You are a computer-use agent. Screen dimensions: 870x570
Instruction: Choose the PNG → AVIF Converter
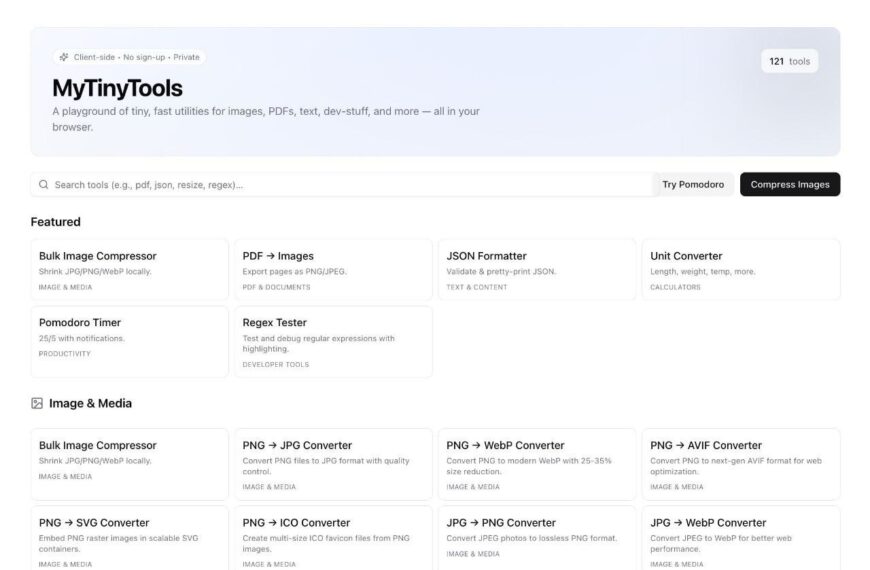tap(740, 464)
